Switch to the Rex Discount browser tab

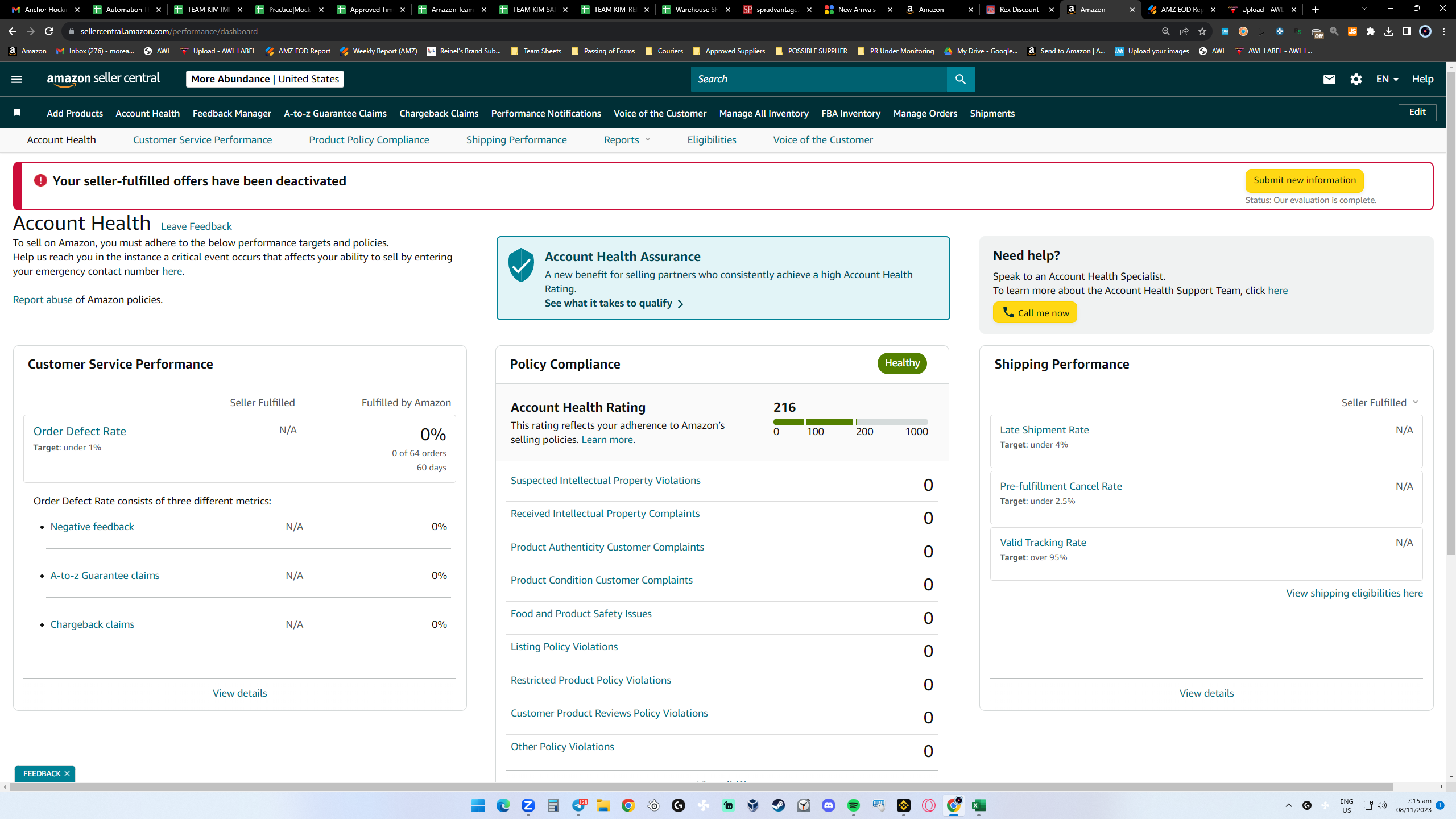1020,10
